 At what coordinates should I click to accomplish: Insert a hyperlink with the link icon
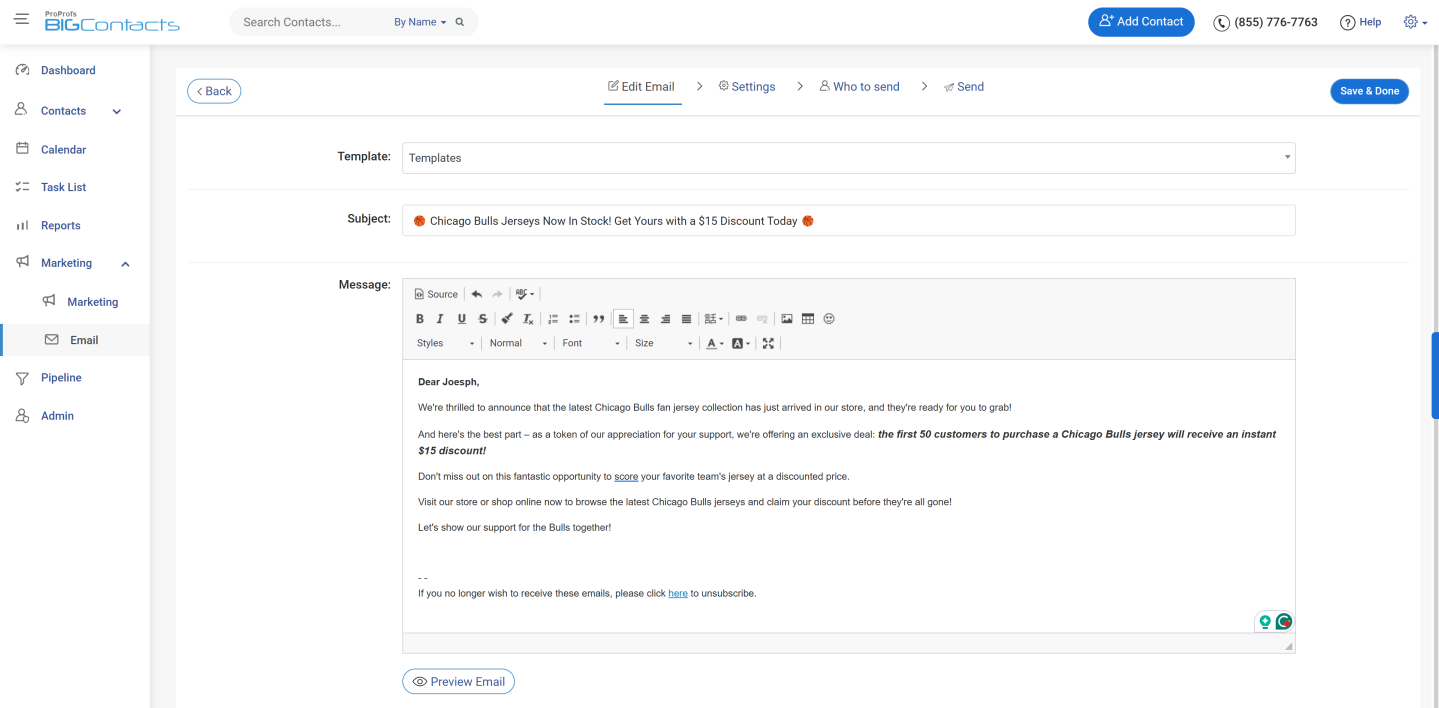point(741,319)
